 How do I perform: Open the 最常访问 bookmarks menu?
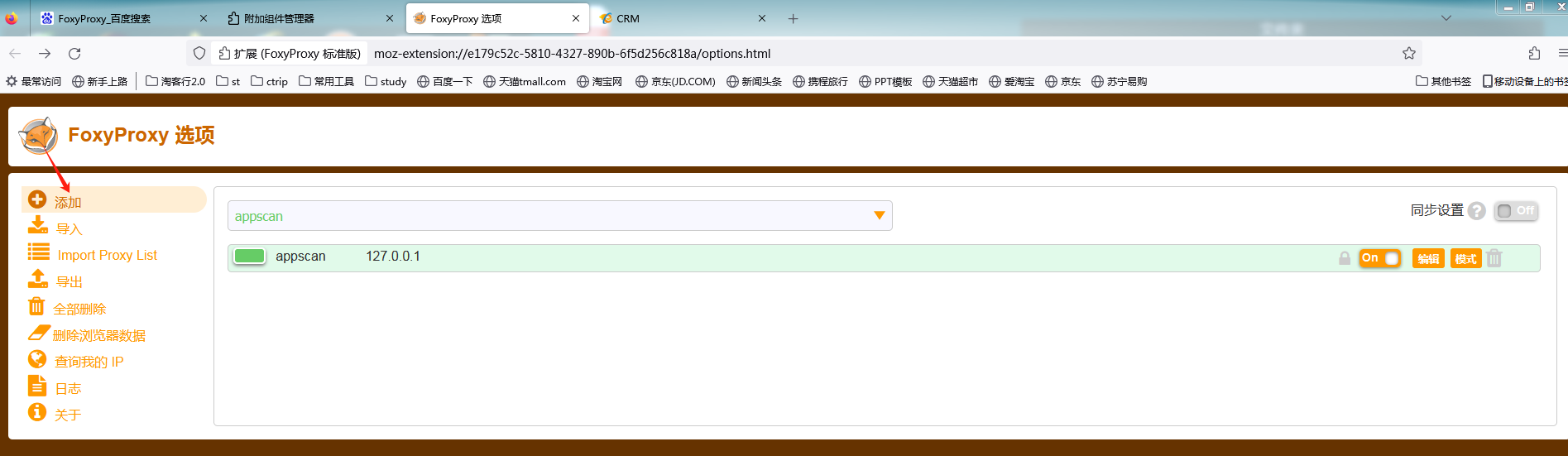pos(34,81)
